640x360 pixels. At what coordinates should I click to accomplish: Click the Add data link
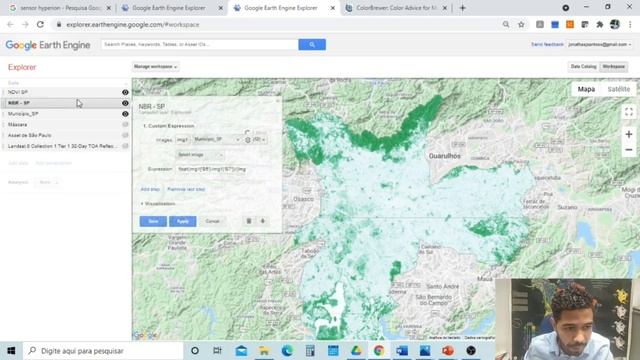18,163
